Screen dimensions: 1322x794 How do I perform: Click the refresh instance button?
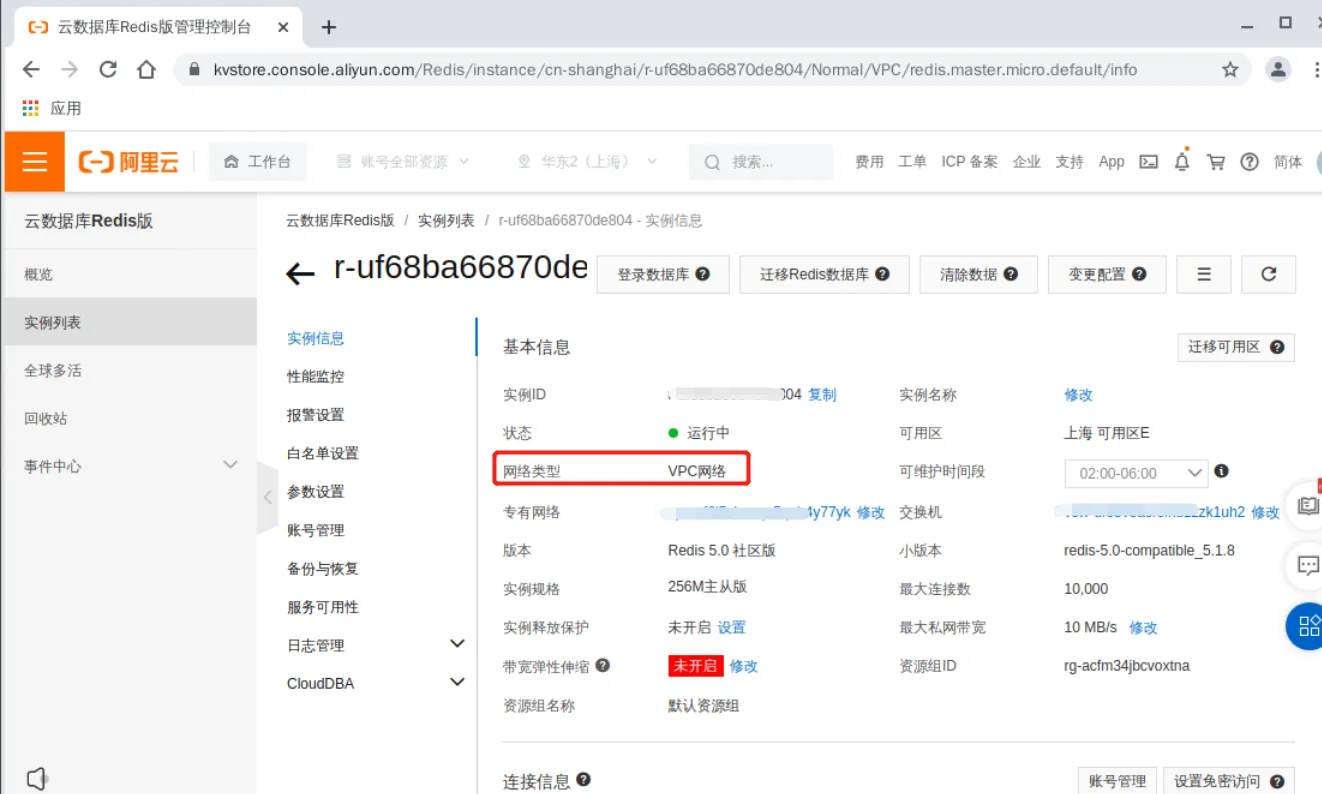(x=1269, y=274)
